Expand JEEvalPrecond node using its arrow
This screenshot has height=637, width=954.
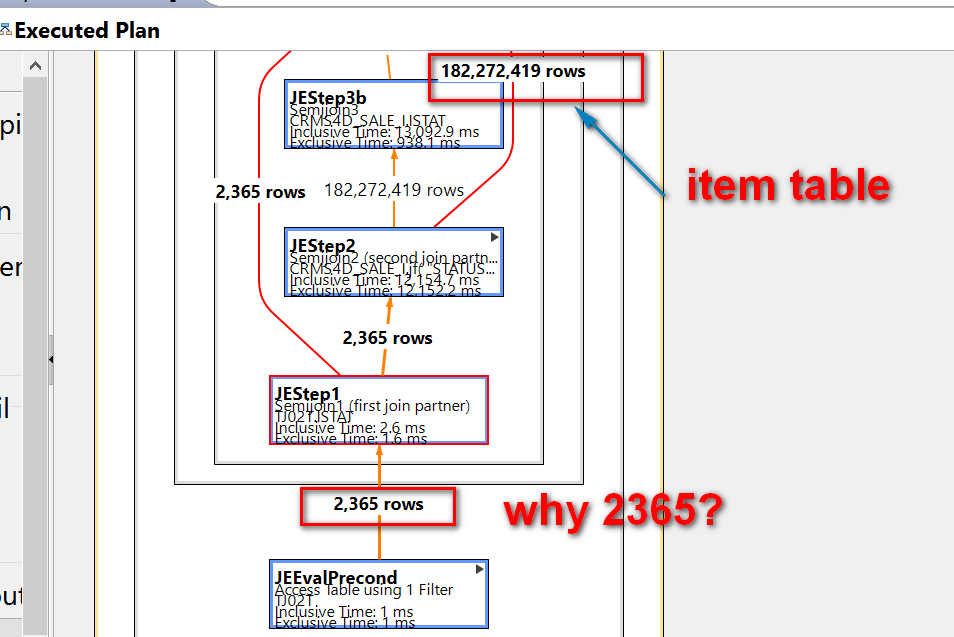pyautogui.click(x=479, y=569)
